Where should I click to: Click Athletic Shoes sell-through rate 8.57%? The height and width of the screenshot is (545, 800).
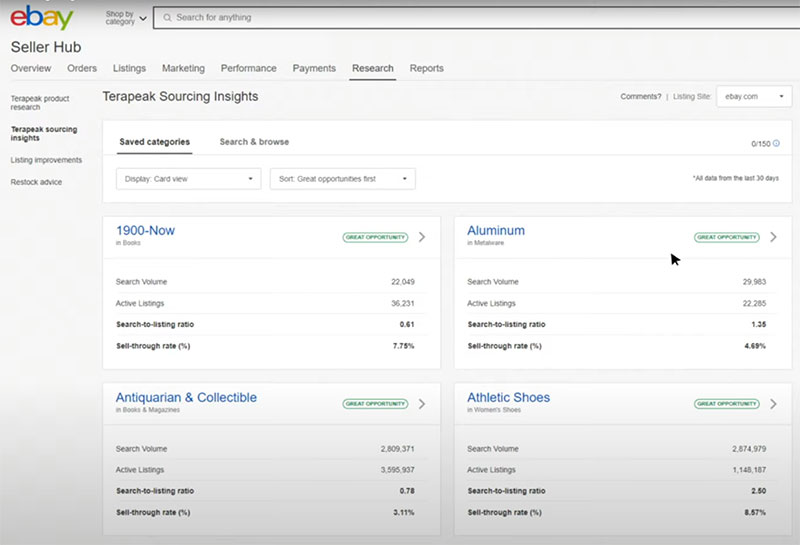755,512
